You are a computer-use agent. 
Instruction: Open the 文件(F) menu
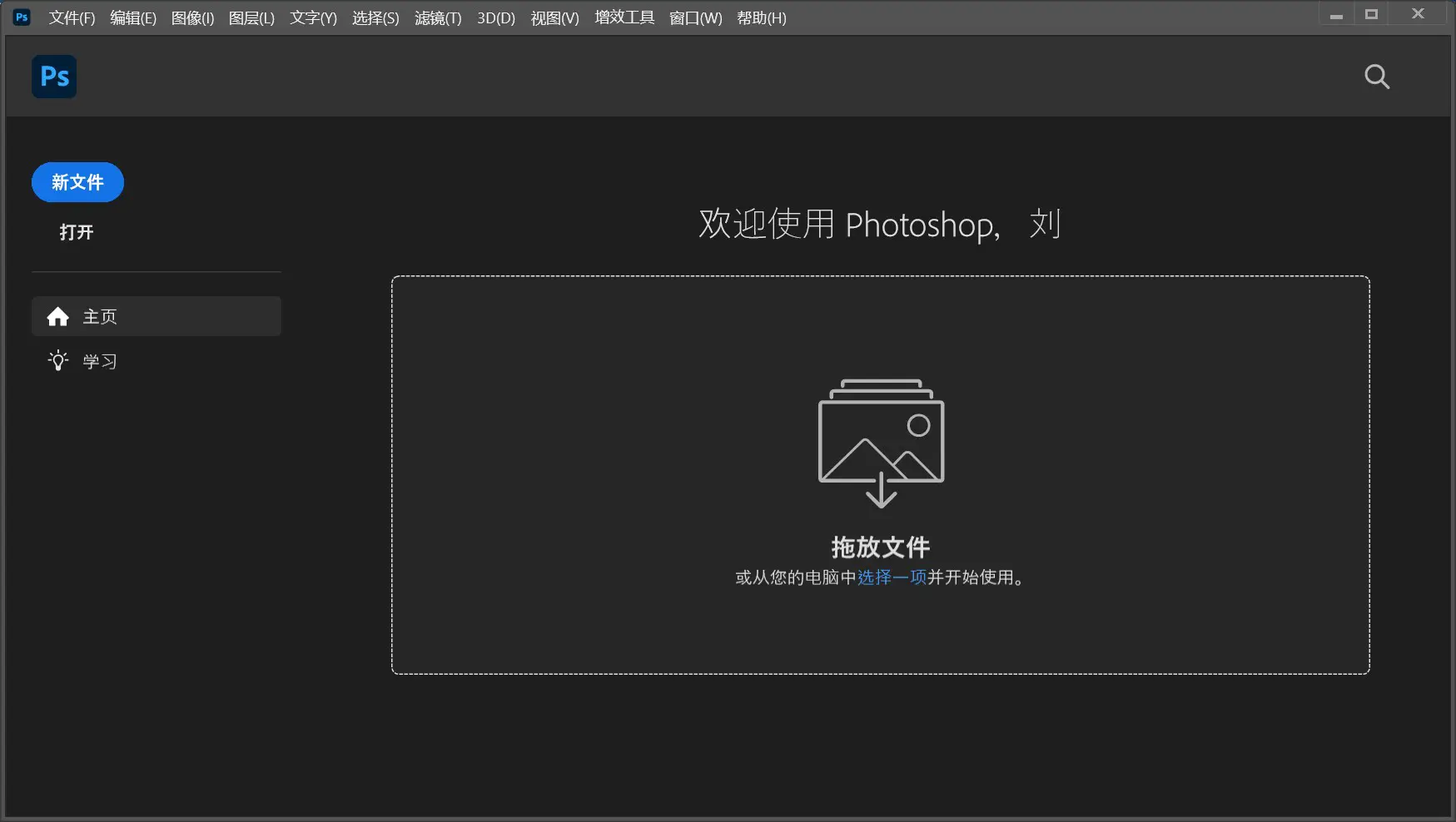[71, 17]
